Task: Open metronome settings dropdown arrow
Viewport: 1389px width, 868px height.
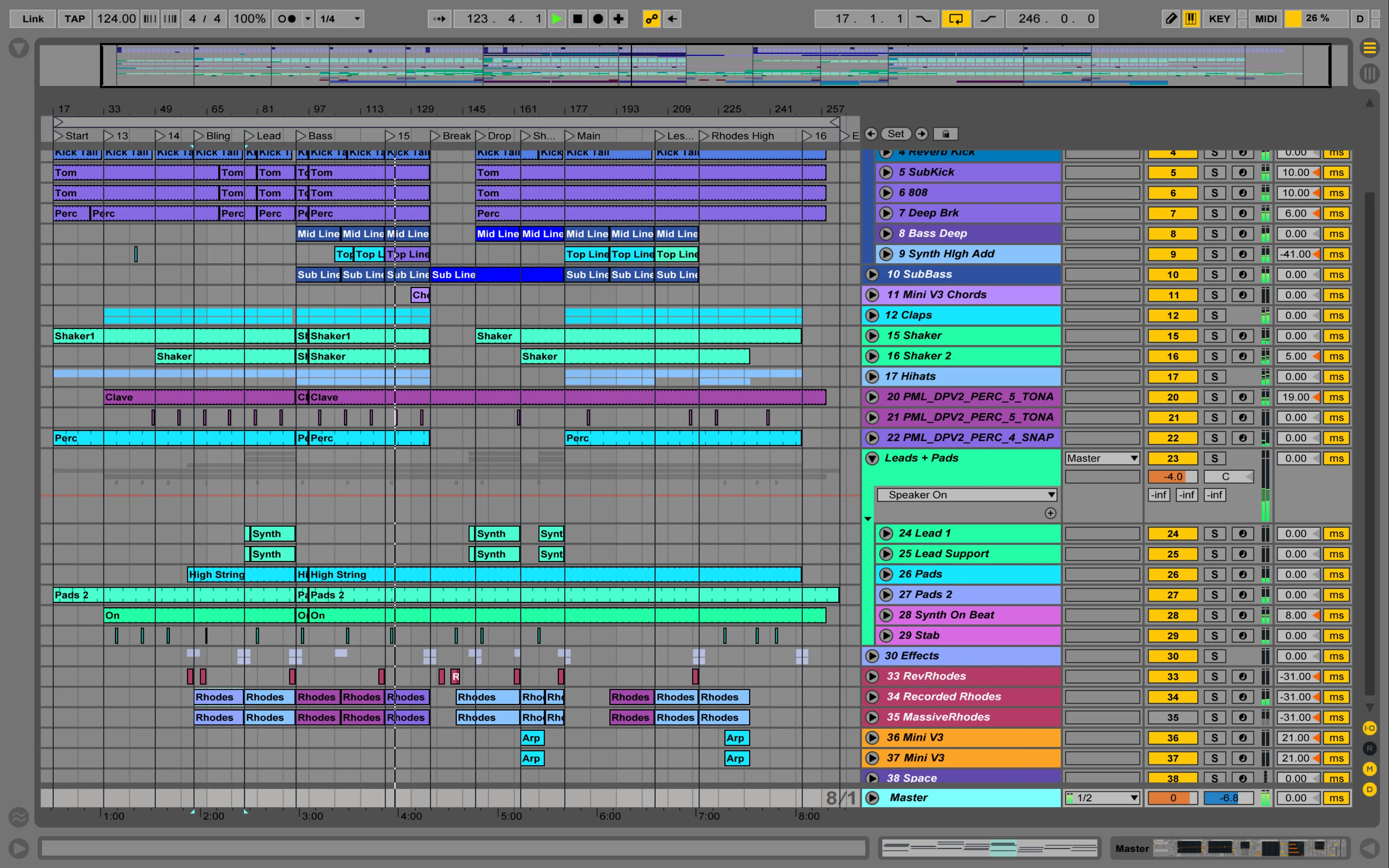Action: (308, 19)
